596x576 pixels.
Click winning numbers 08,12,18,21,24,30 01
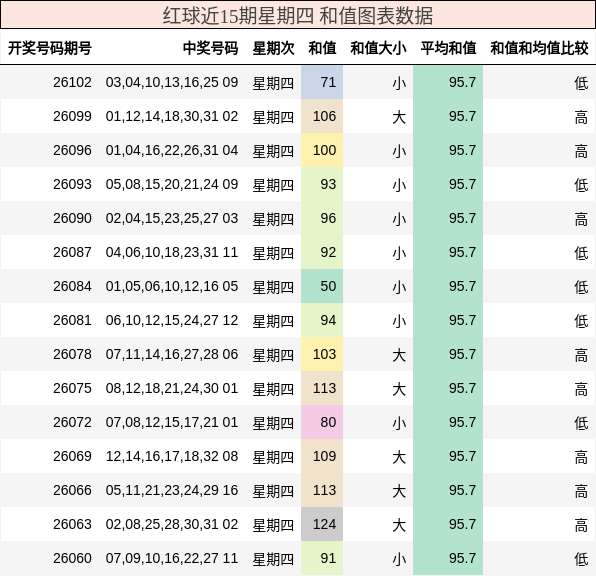pyautogui.click(x=172, y=389)
